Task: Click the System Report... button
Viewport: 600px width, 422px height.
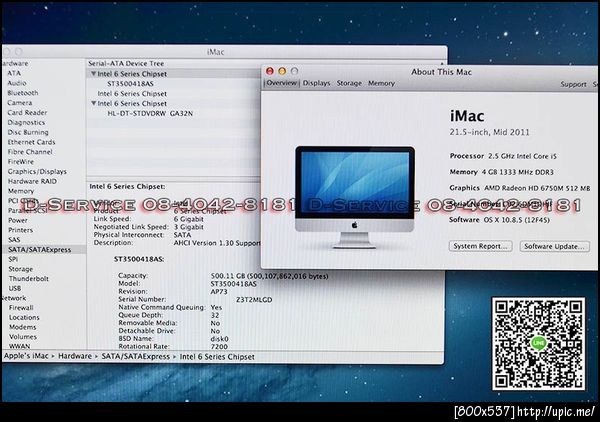Action: (x=481, y=246)
